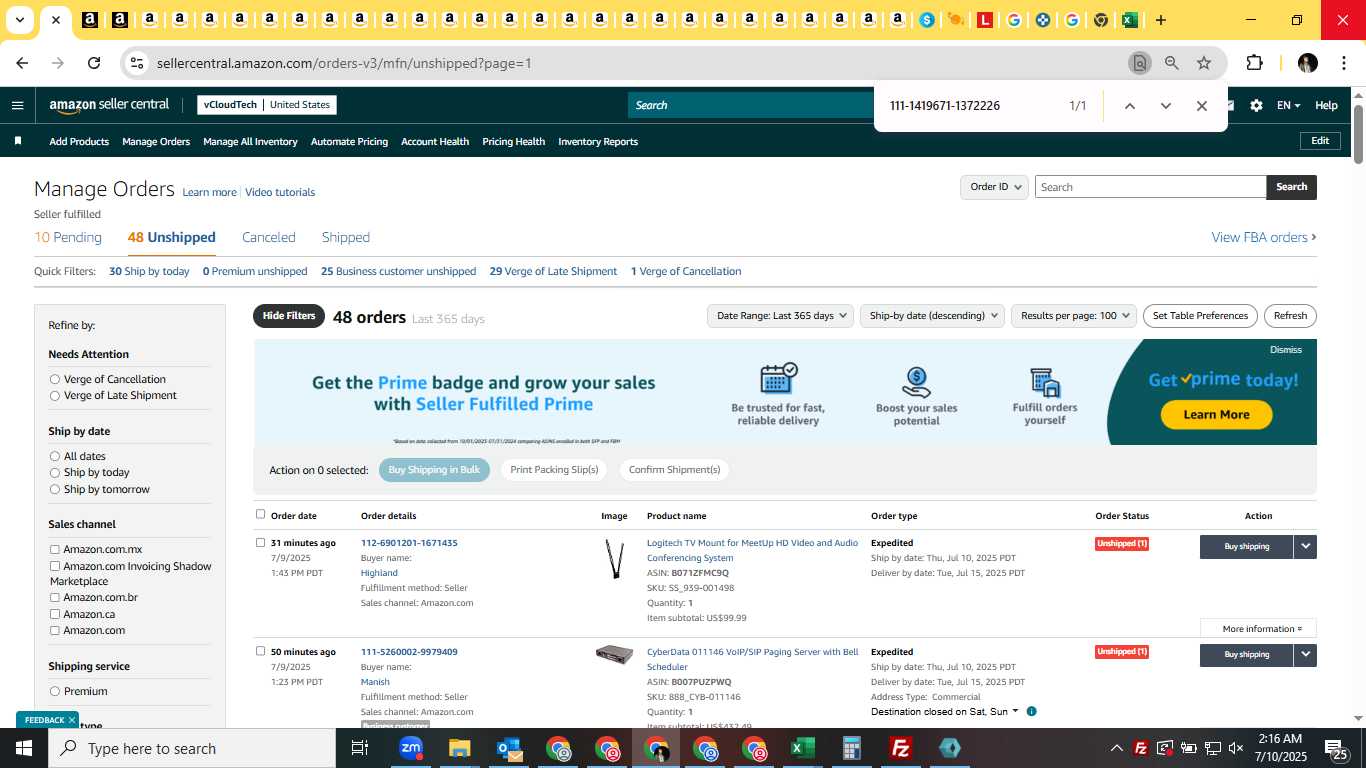Switch to the Excel browser tab
Image resolution: width=1366 pixels, height=768 pixels.
point(1129,20)
